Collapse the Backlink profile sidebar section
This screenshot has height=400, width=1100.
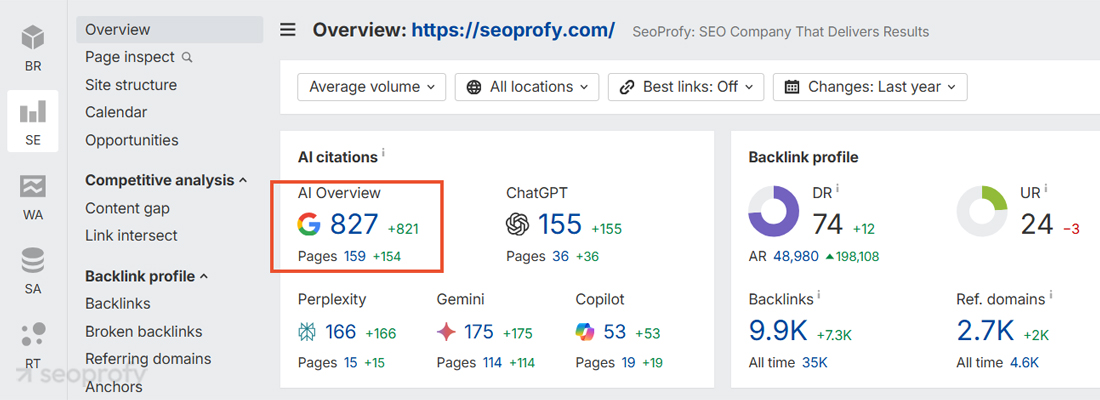(x=203, y=276)
